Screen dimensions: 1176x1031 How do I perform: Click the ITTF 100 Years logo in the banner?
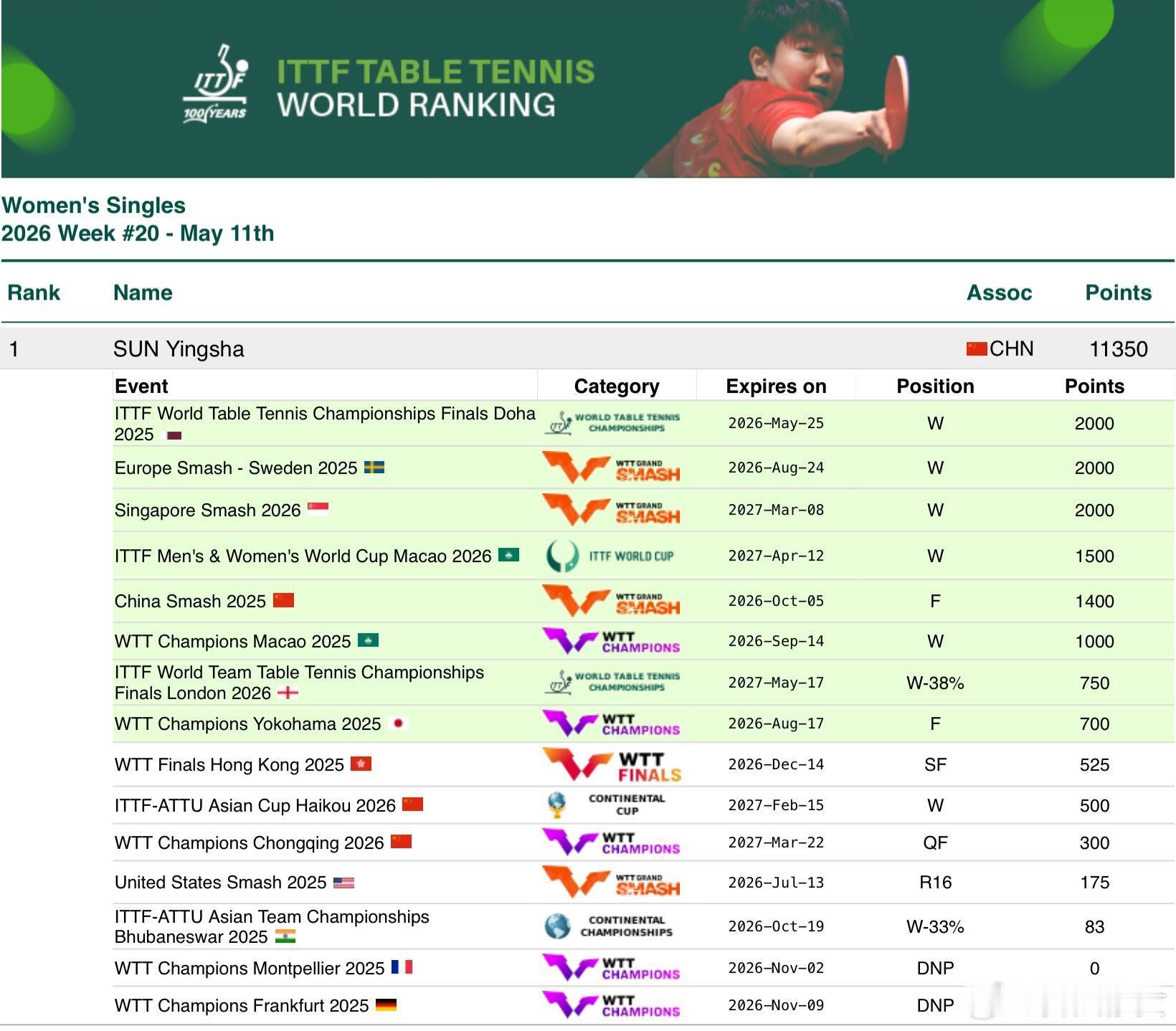(215, 84)
